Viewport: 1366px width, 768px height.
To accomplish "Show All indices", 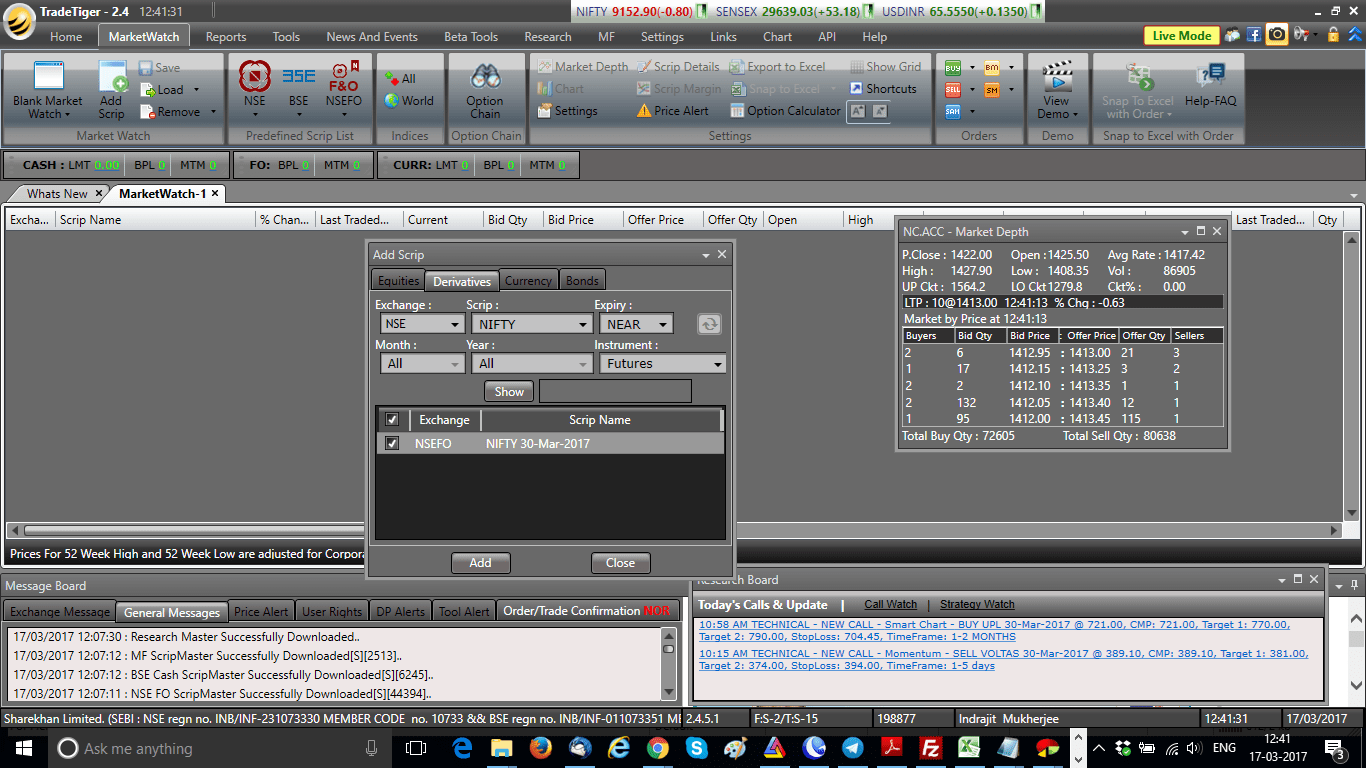I will tap(400, 79).
